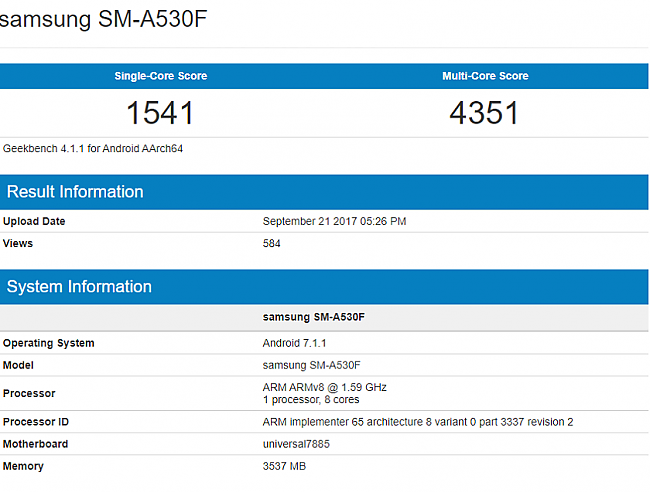Click the 'Operating System' label
The width and height of the screenshot is (650, 492).
tap(49, 343)
